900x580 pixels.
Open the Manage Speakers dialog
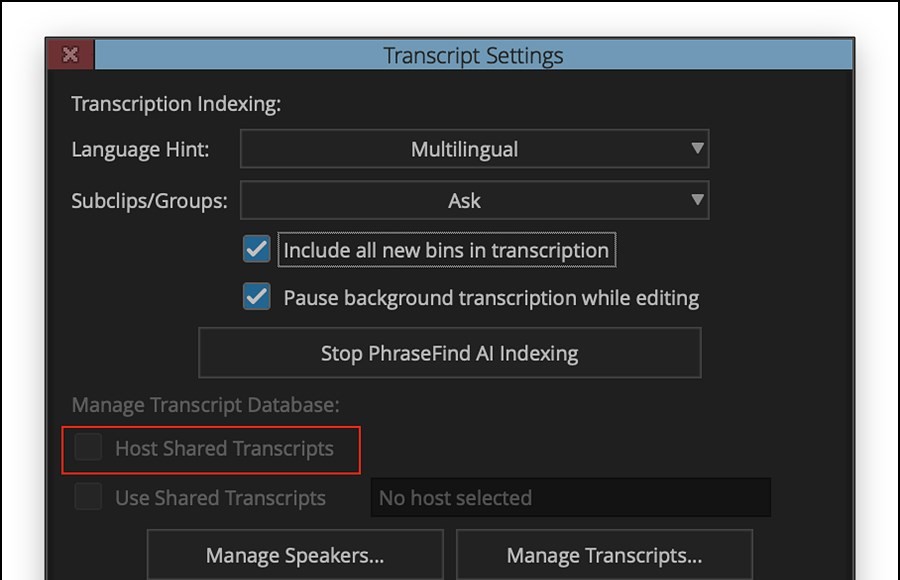[x=295, y=555]
